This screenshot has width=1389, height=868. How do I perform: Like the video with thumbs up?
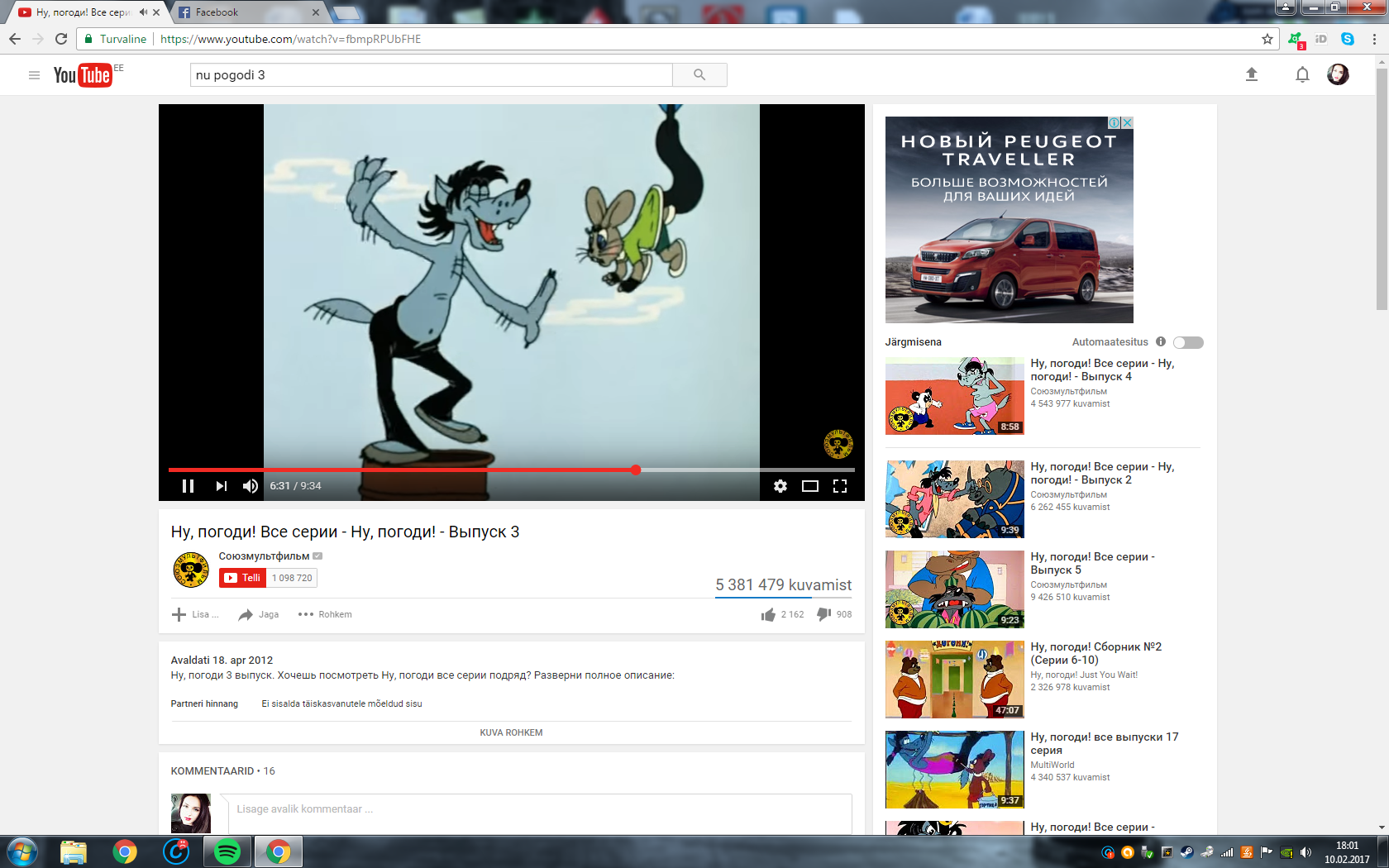click(x=769, y=614)
